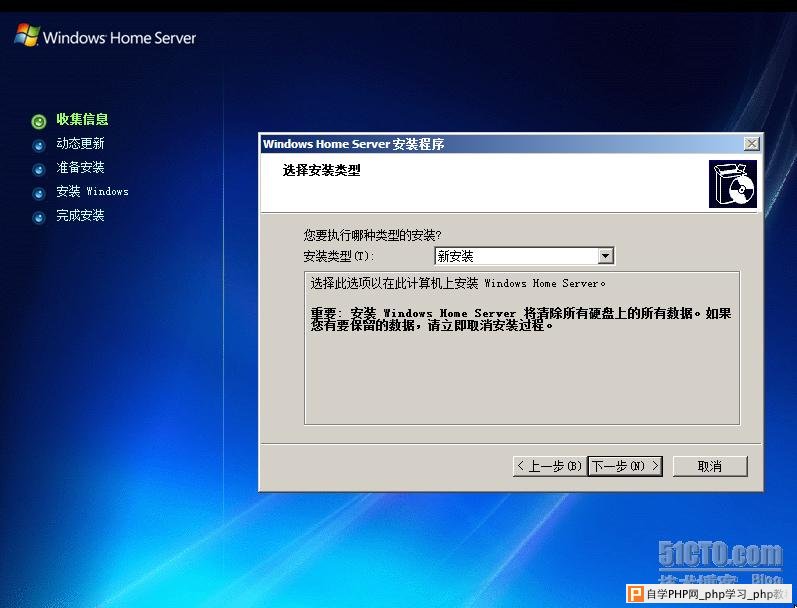Image resolution: width=797 pixels, height=608 pixels.
Task: Select the 准备安装 step text
Action: tap(80, 167)
